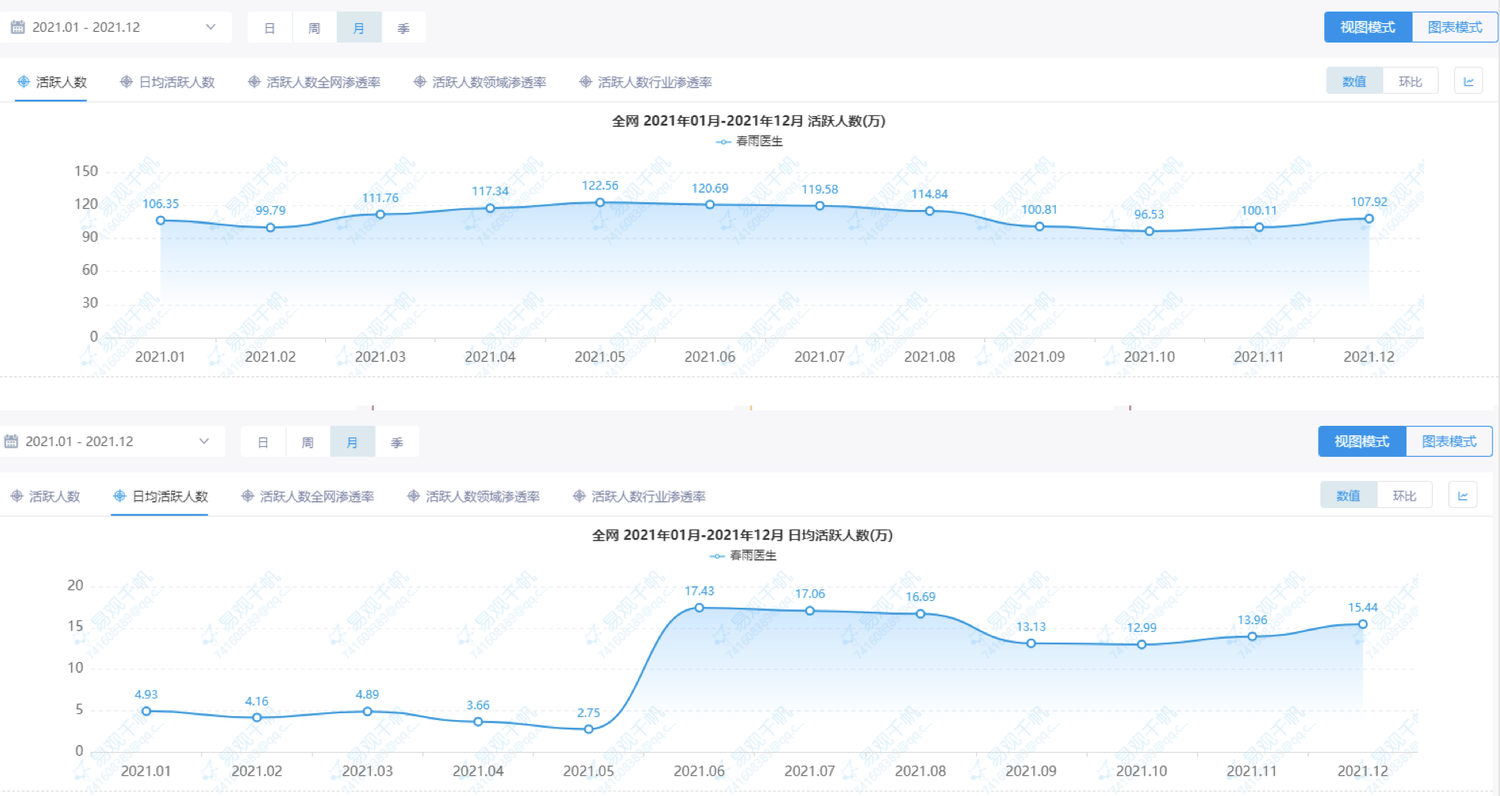Click the 122.56 data point for 2021.05
Screen dimensions: 1500x796
click(x=600, y=202)
